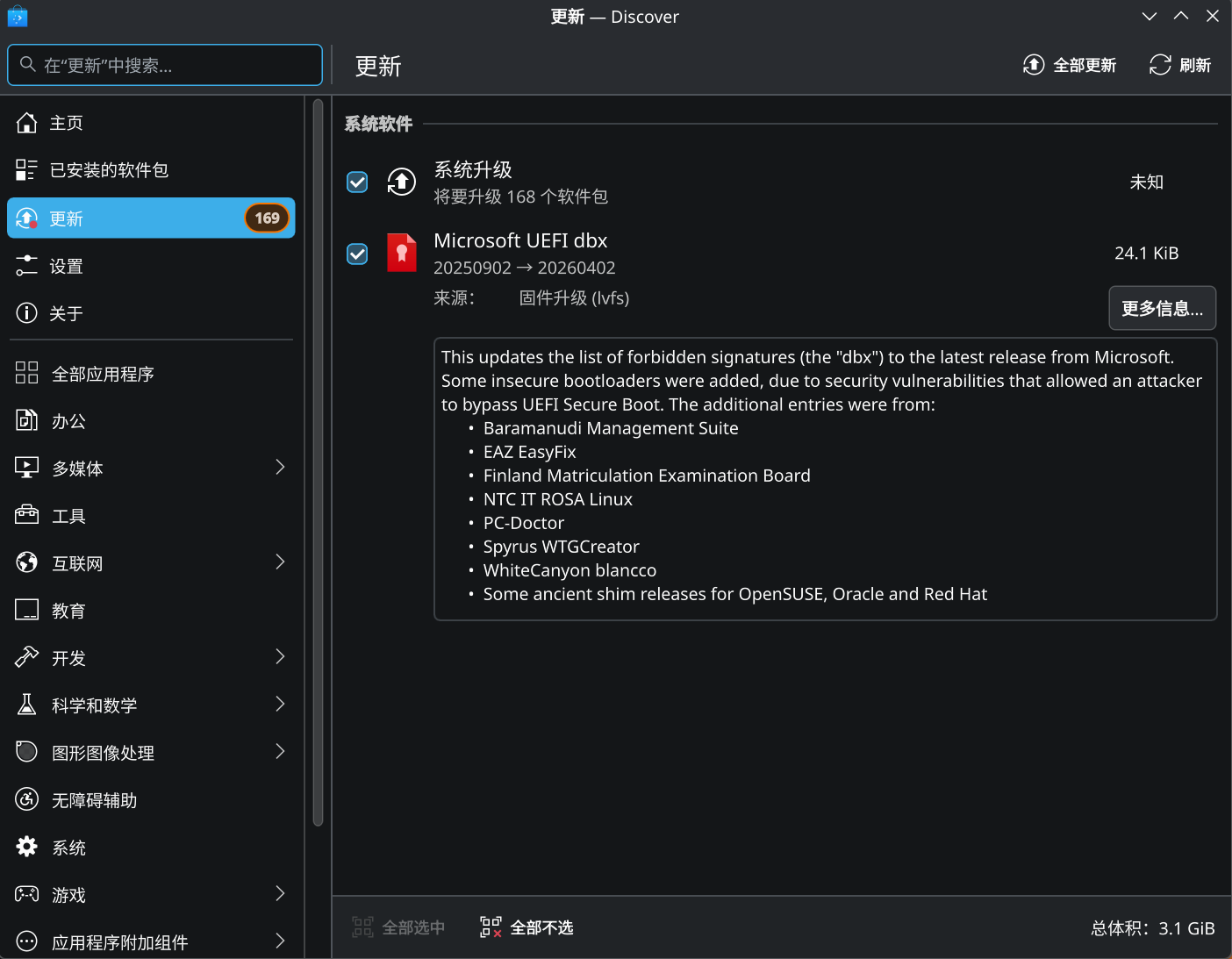Click the installed packages (已安装的软件包) icon
This screenshot has width=1232, height=959.
point(27,170)
